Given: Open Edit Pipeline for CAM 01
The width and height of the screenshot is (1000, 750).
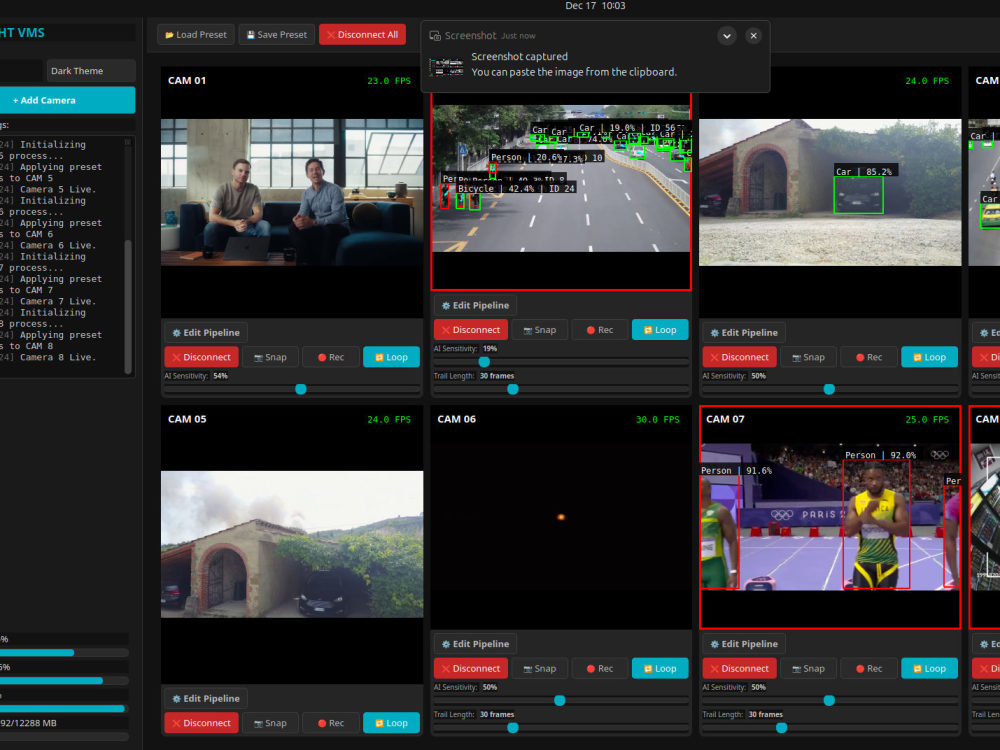Looking at the screenshot, I should tap(206, 332).
